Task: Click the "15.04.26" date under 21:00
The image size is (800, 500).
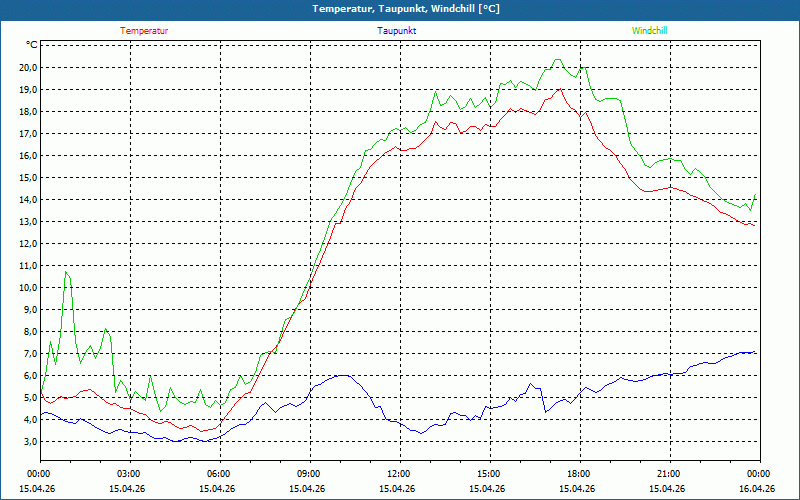Action: tap(667, 488)
